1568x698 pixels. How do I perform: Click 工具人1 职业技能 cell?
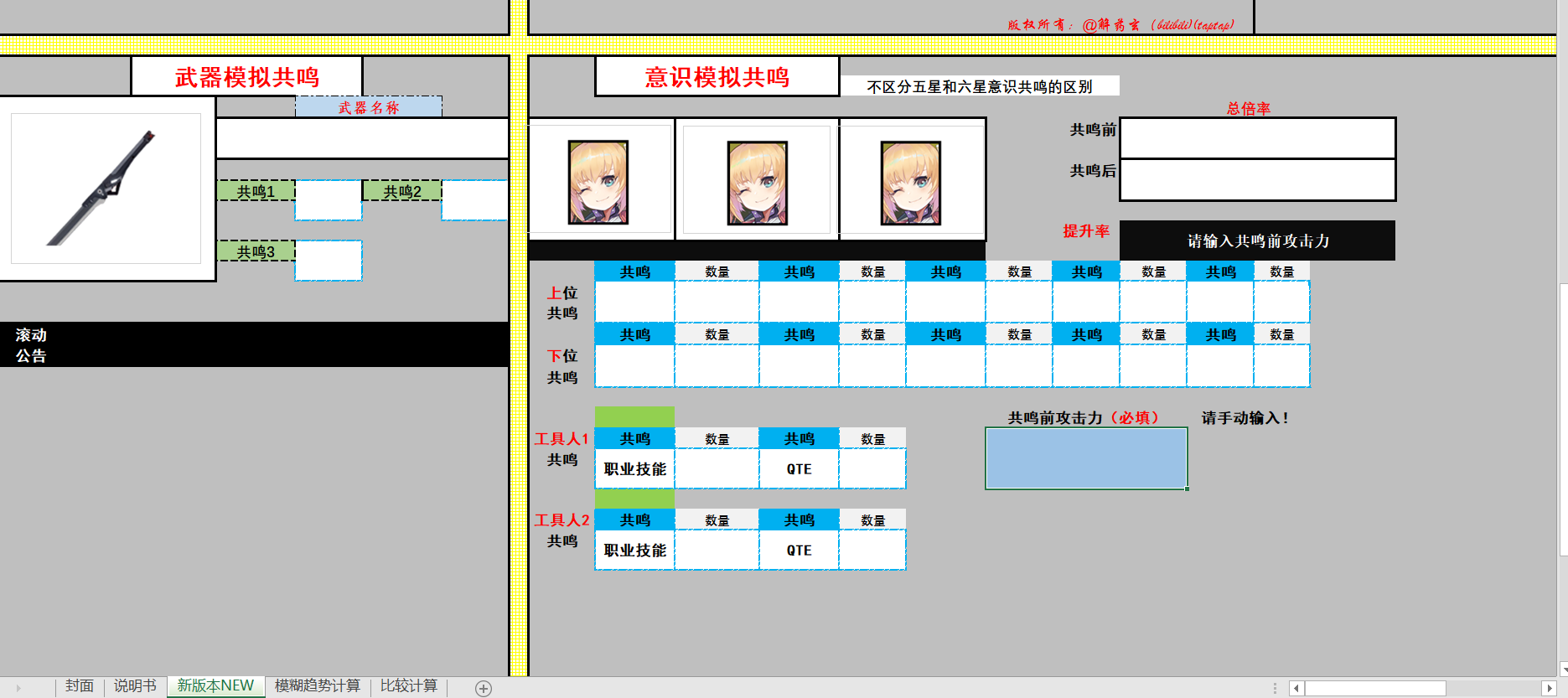(634, 468)
